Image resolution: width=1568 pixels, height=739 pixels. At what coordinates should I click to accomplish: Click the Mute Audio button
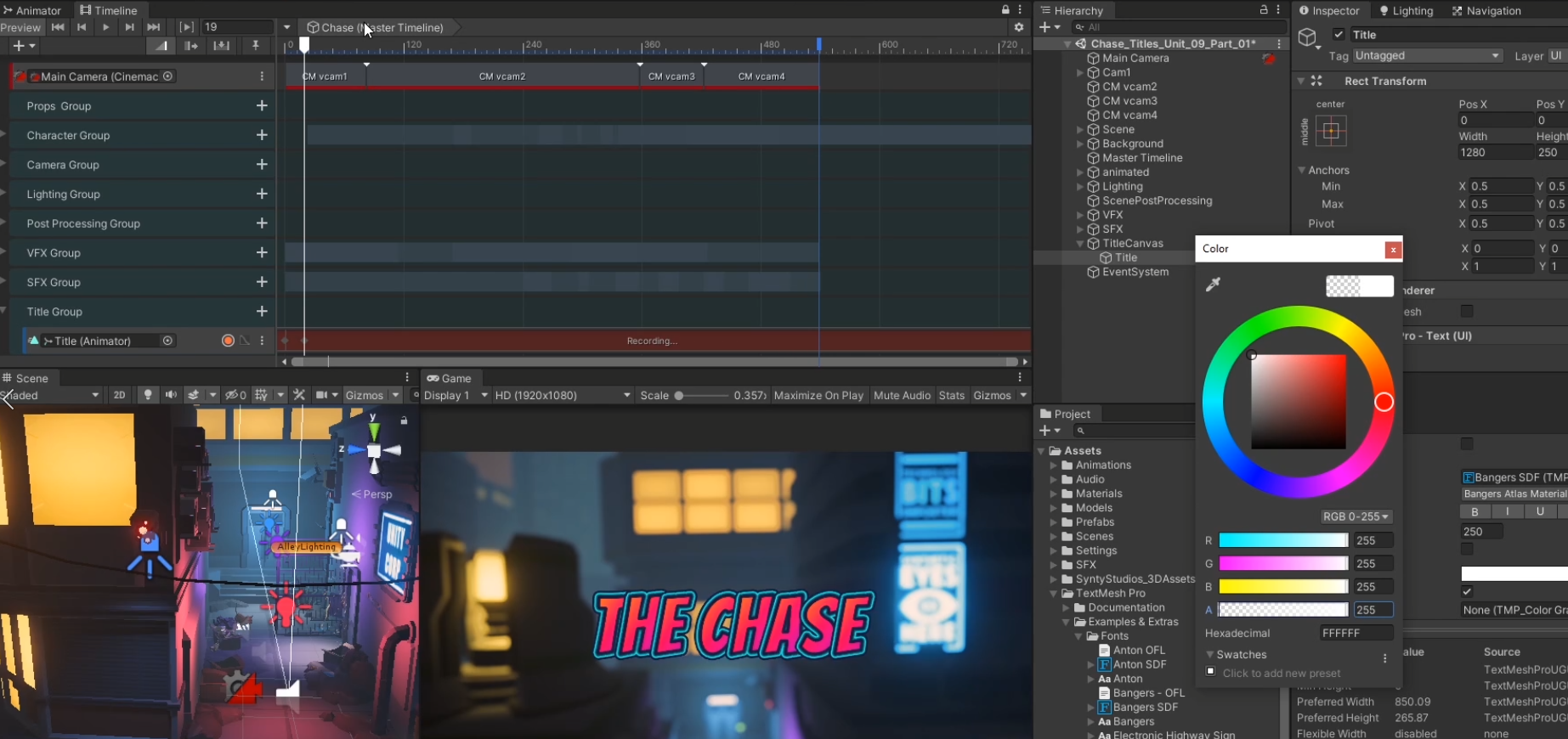902,395
